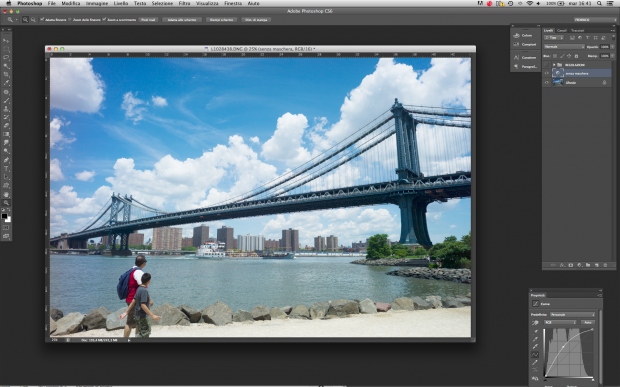Click the zoom-out magnifier in options bar

(x=33, y=19)
